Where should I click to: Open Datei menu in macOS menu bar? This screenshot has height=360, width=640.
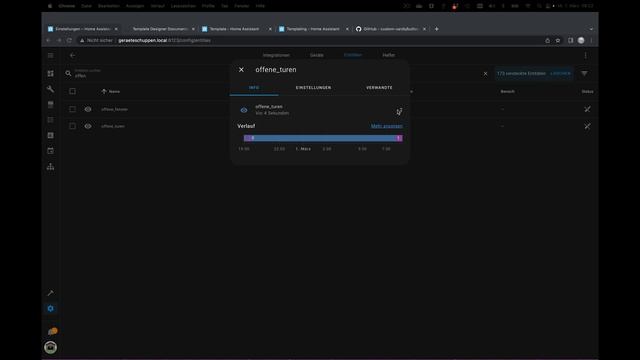[x=86, y=6]
